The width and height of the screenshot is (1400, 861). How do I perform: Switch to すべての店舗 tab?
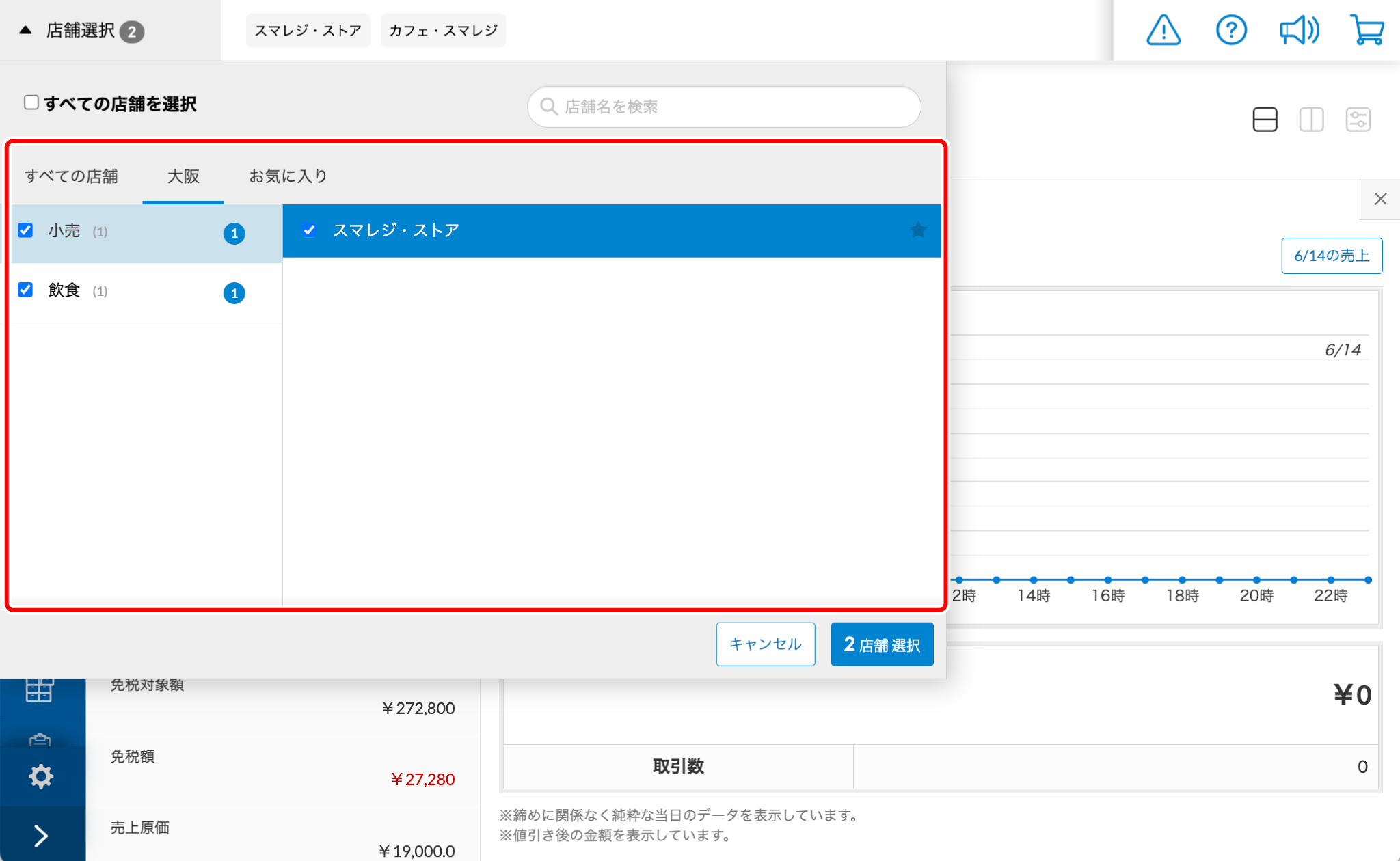click(x=71, y=176)
